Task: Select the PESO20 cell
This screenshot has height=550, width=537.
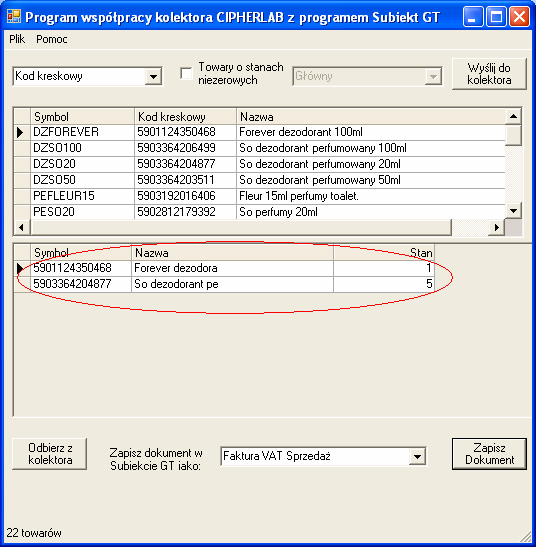Action: [x=82, y=212]
